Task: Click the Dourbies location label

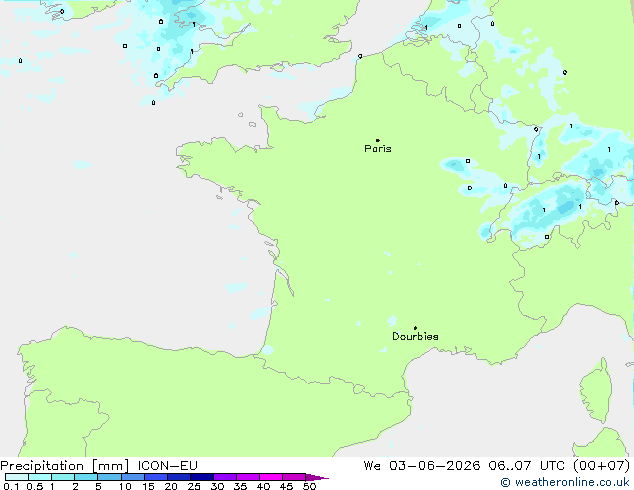Action: point(415,336)
